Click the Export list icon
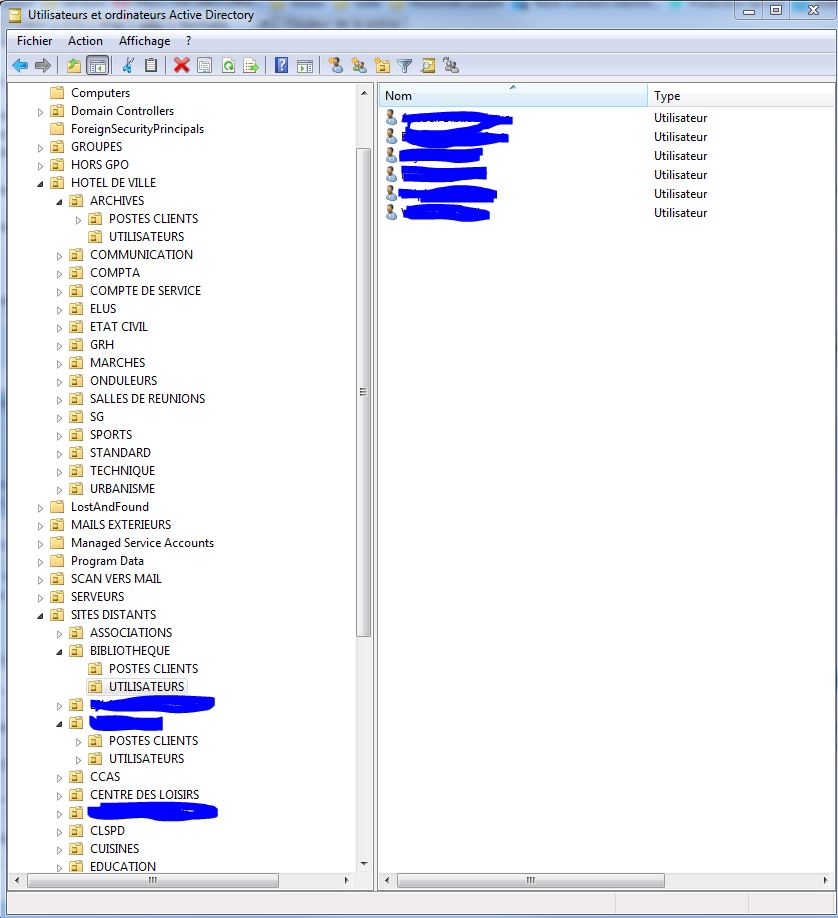 (251, 66)
